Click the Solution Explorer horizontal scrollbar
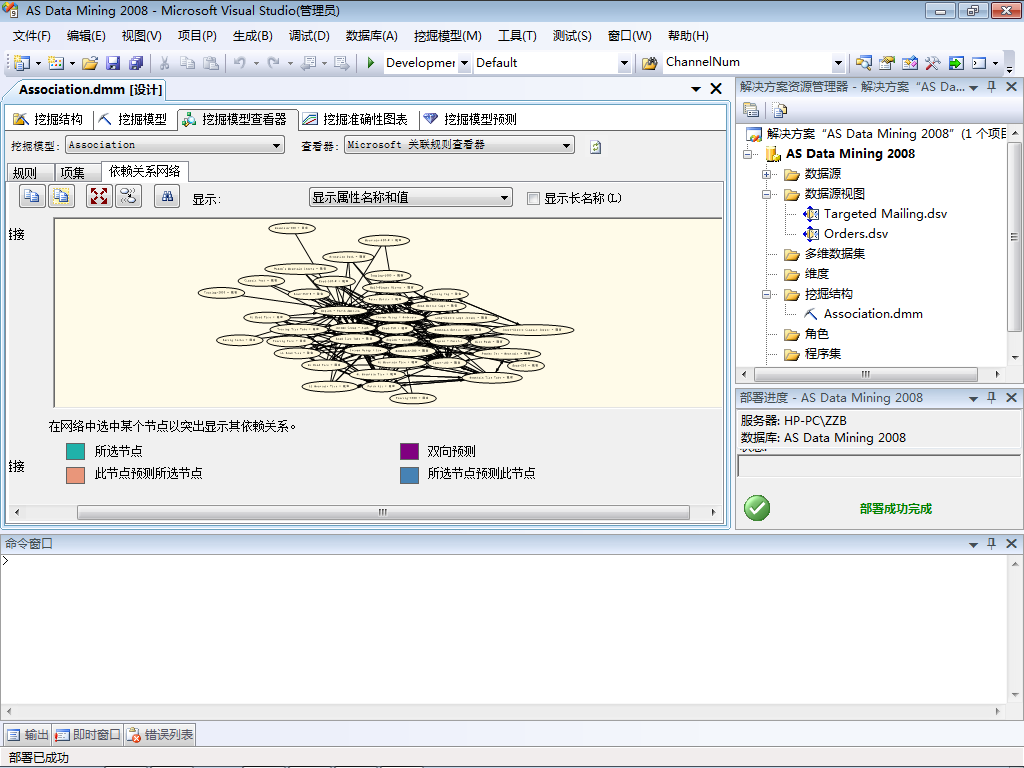 [865, 374]
